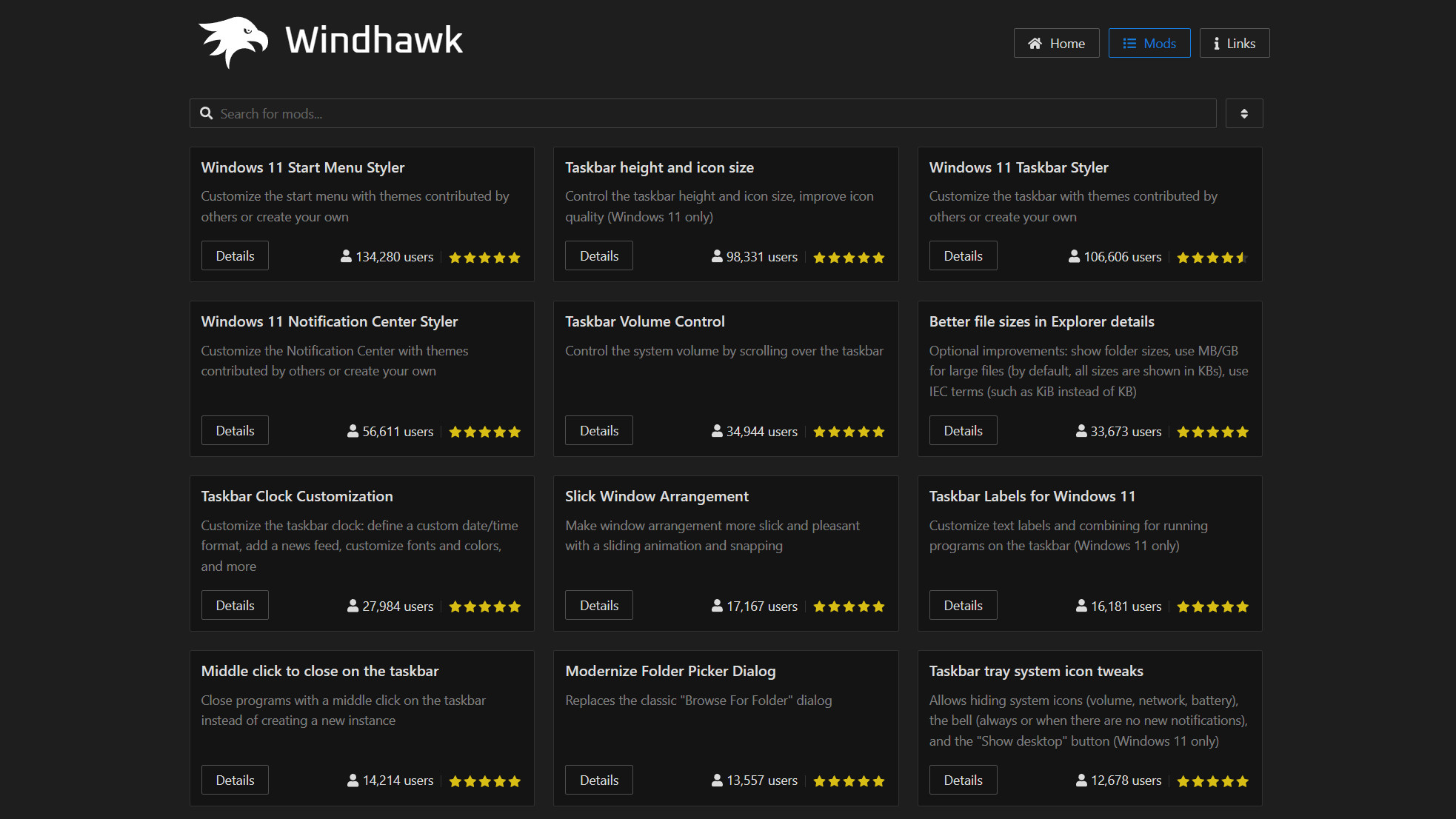Open Details for Taskbar Labels for Windows 11
This screenshot has width=1456, height=819.
[963, 605]
